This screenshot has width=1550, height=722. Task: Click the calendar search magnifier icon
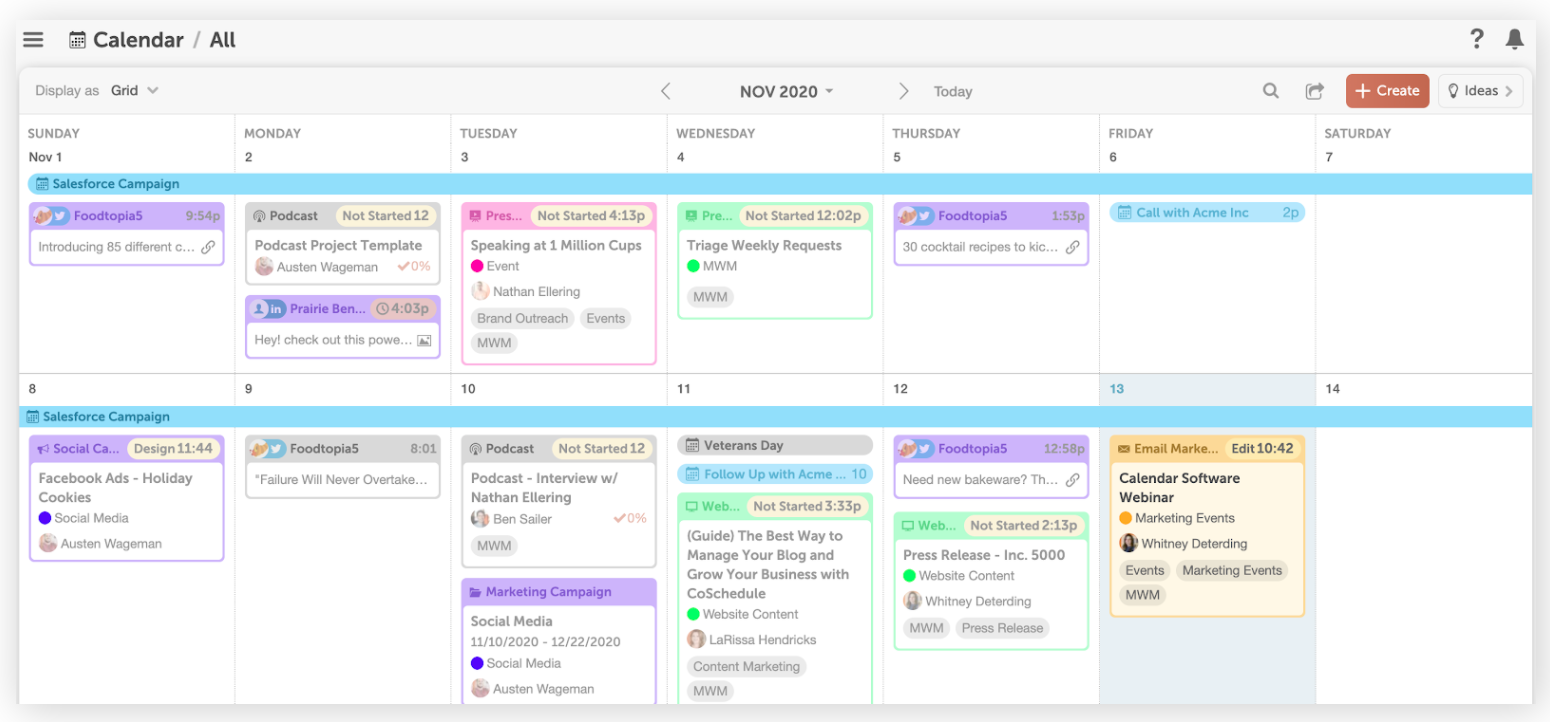(1270, 91)
